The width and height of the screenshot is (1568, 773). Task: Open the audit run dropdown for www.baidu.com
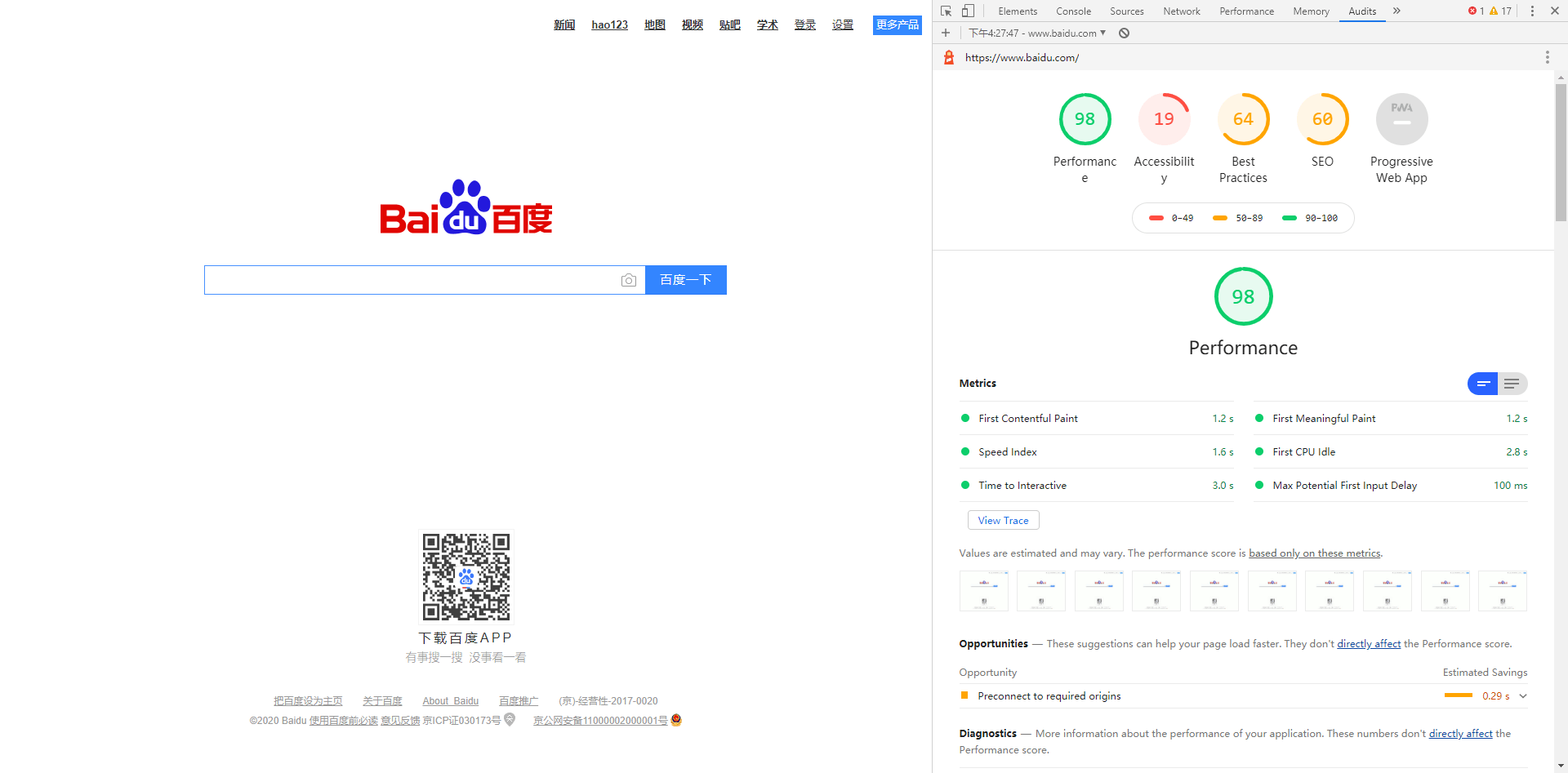tap(1037, 33)
